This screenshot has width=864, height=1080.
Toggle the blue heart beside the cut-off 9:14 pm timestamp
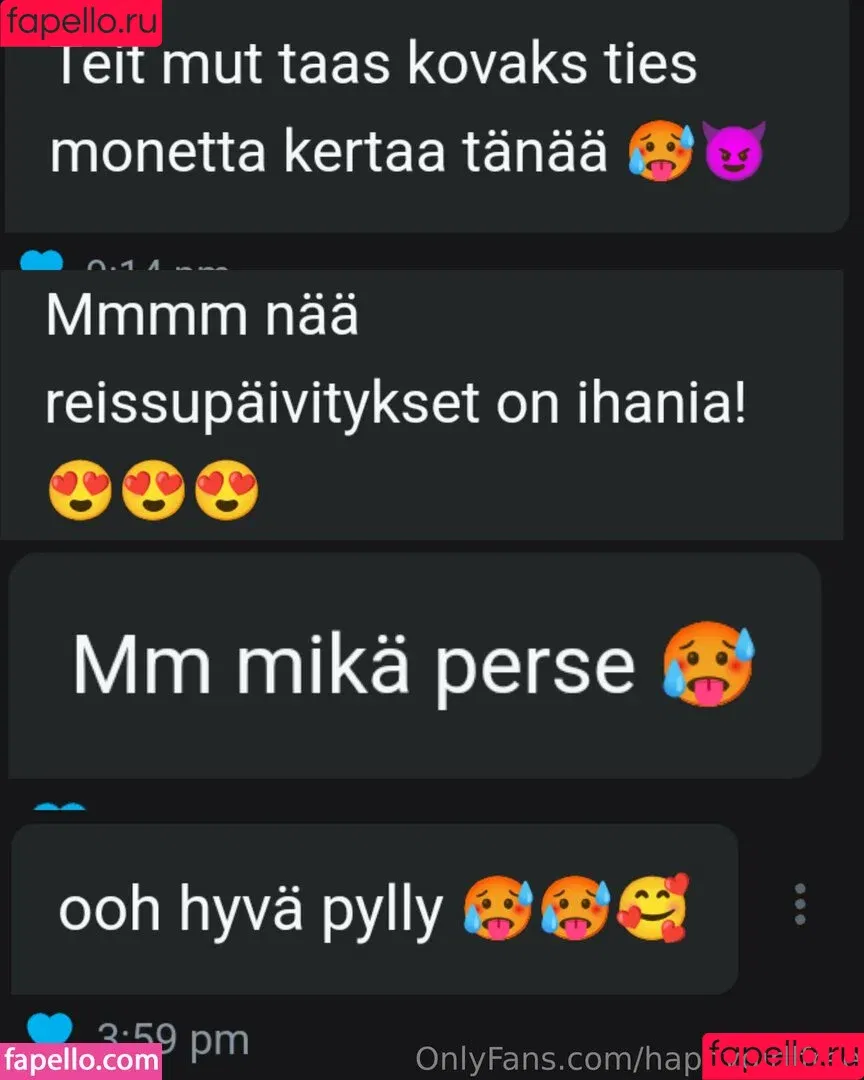click(x=41, y=260)
